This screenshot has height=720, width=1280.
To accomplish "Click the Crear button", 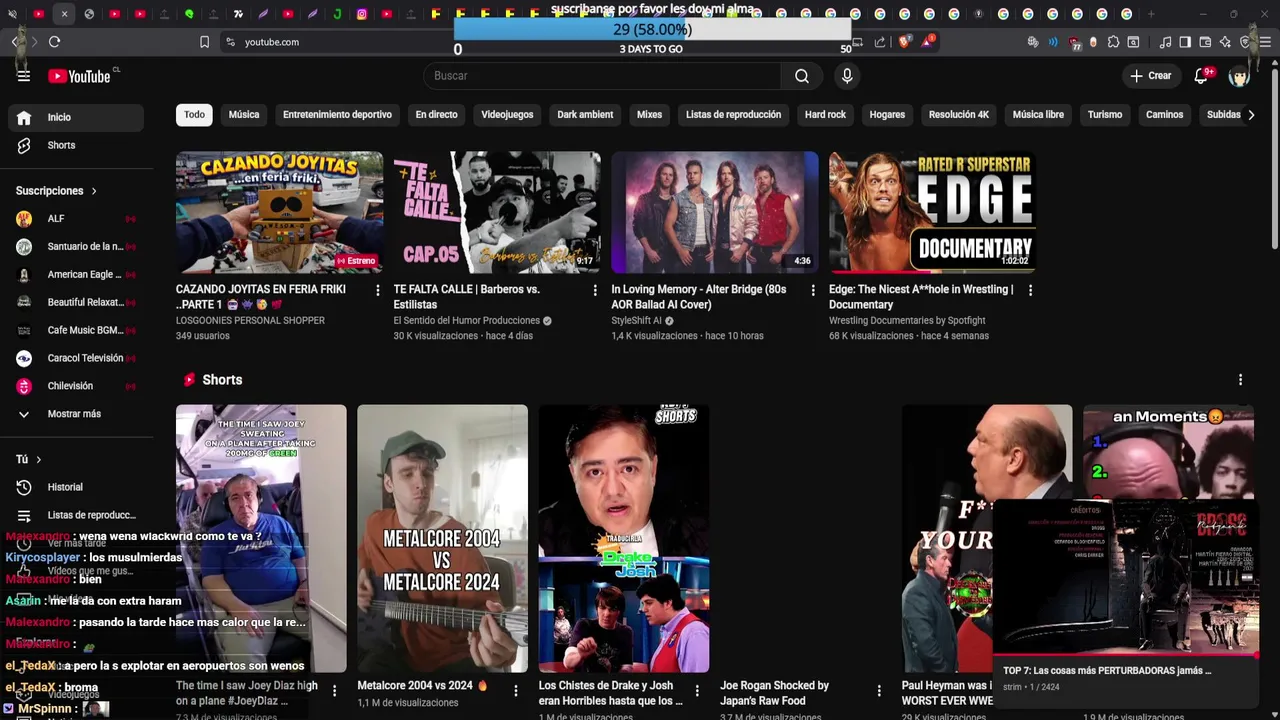I will point(1150,76).
